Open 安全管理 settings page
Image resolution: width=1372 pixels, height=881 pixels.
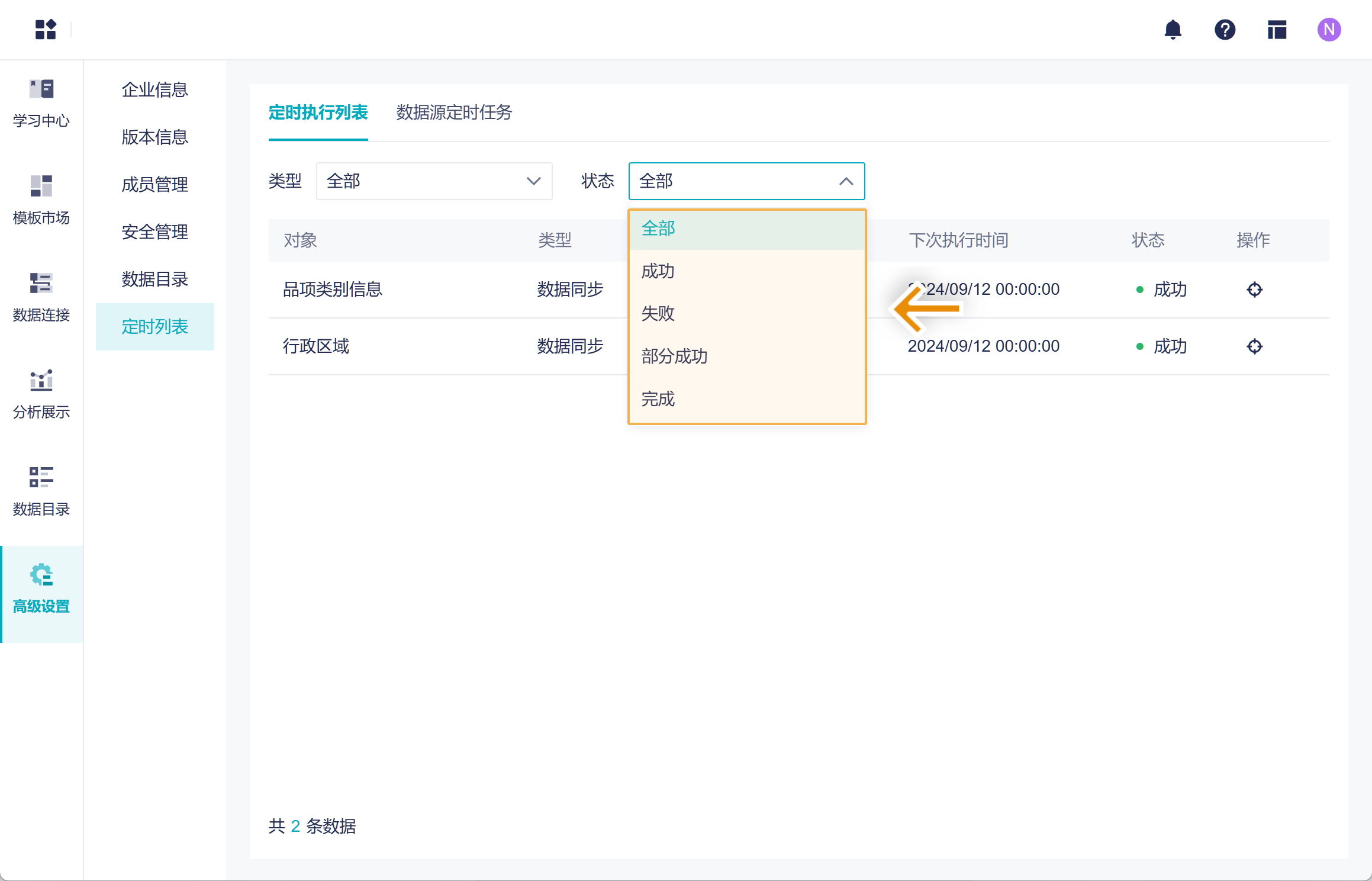point(154,232)
